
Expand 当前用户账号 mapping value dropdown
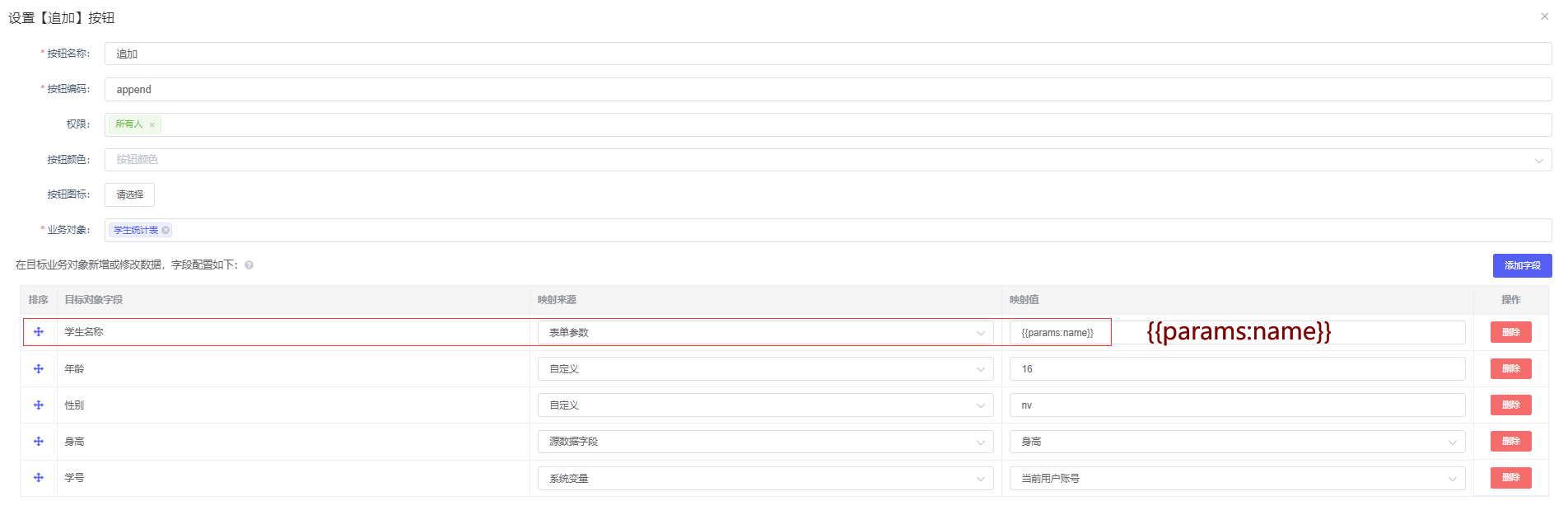[x=1237, y=479]
